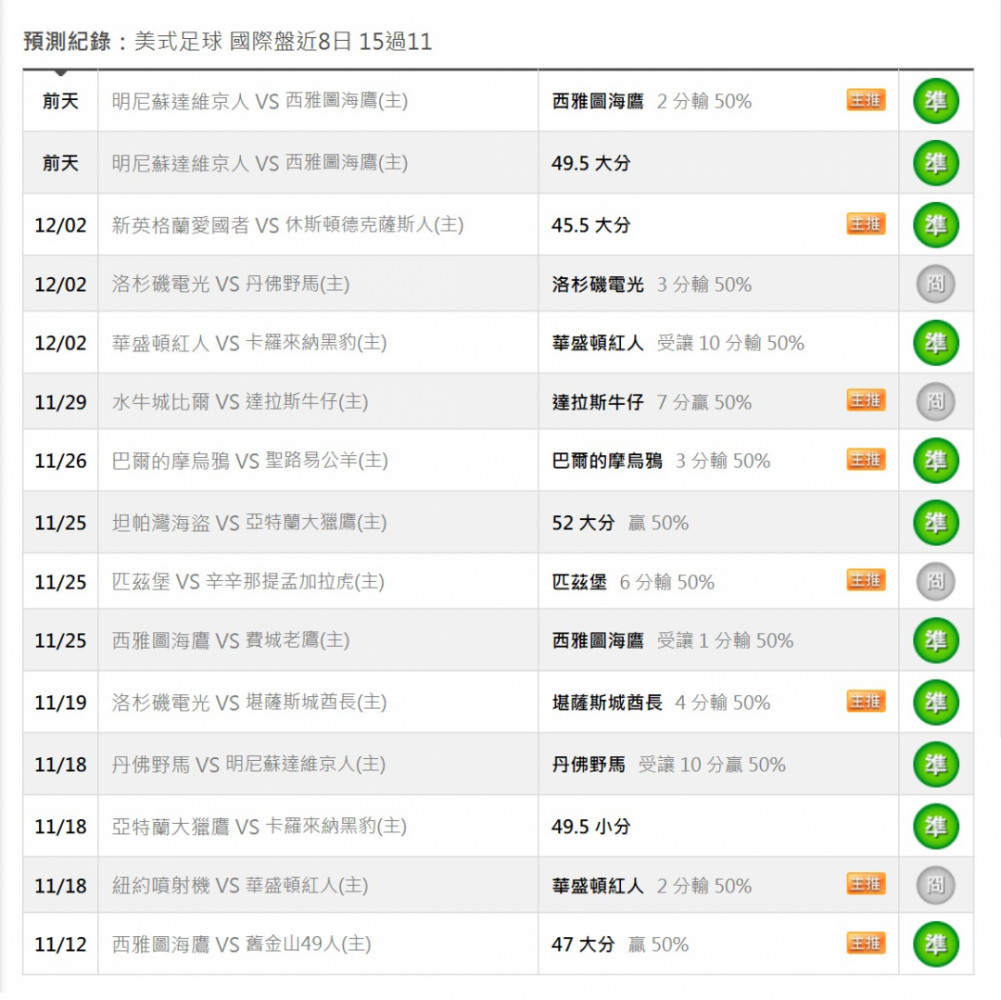1001x1000 pixels.
Task: Click the prediction 匹茲堡 6 分輸 50%
Action: pyautogui.click(x=633, y=582)
